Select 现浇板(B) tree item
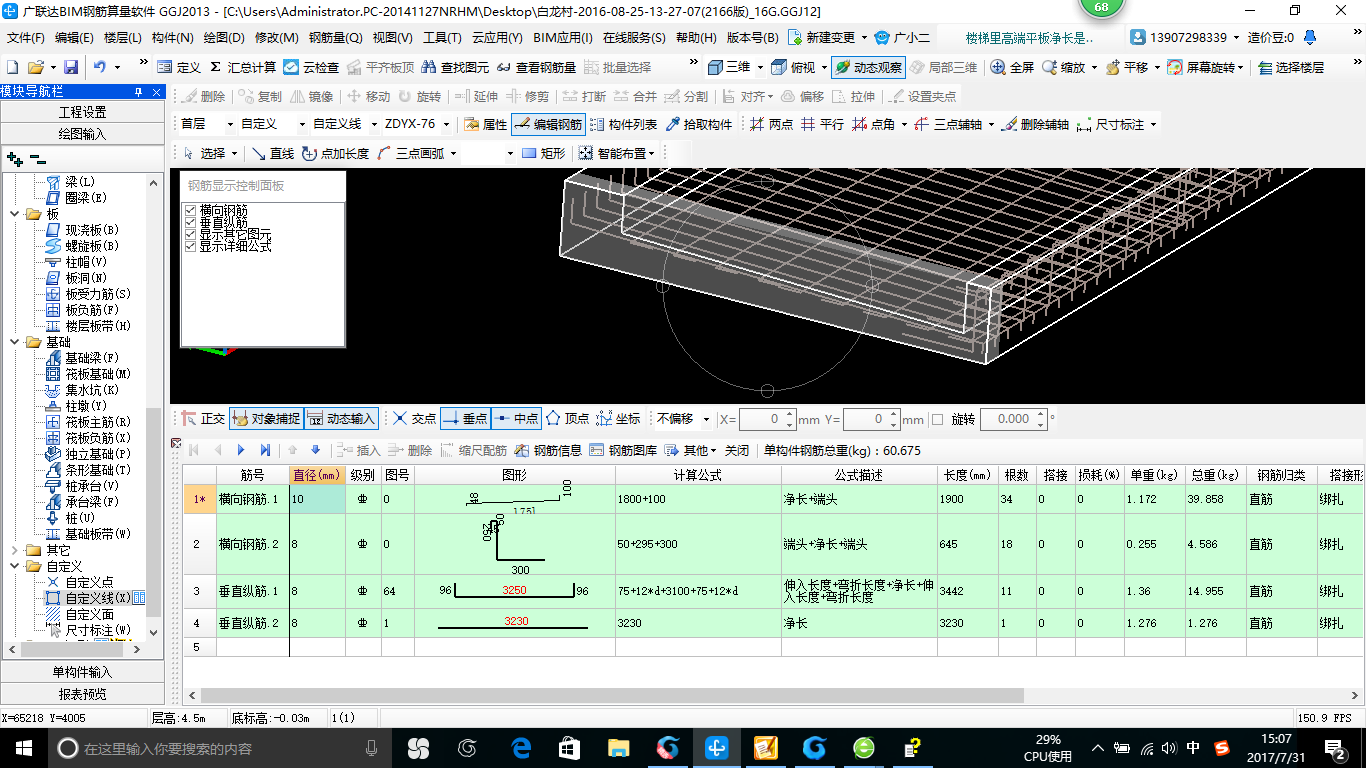The height and width of the screenshot is (768, 1366). click(92, 230)
